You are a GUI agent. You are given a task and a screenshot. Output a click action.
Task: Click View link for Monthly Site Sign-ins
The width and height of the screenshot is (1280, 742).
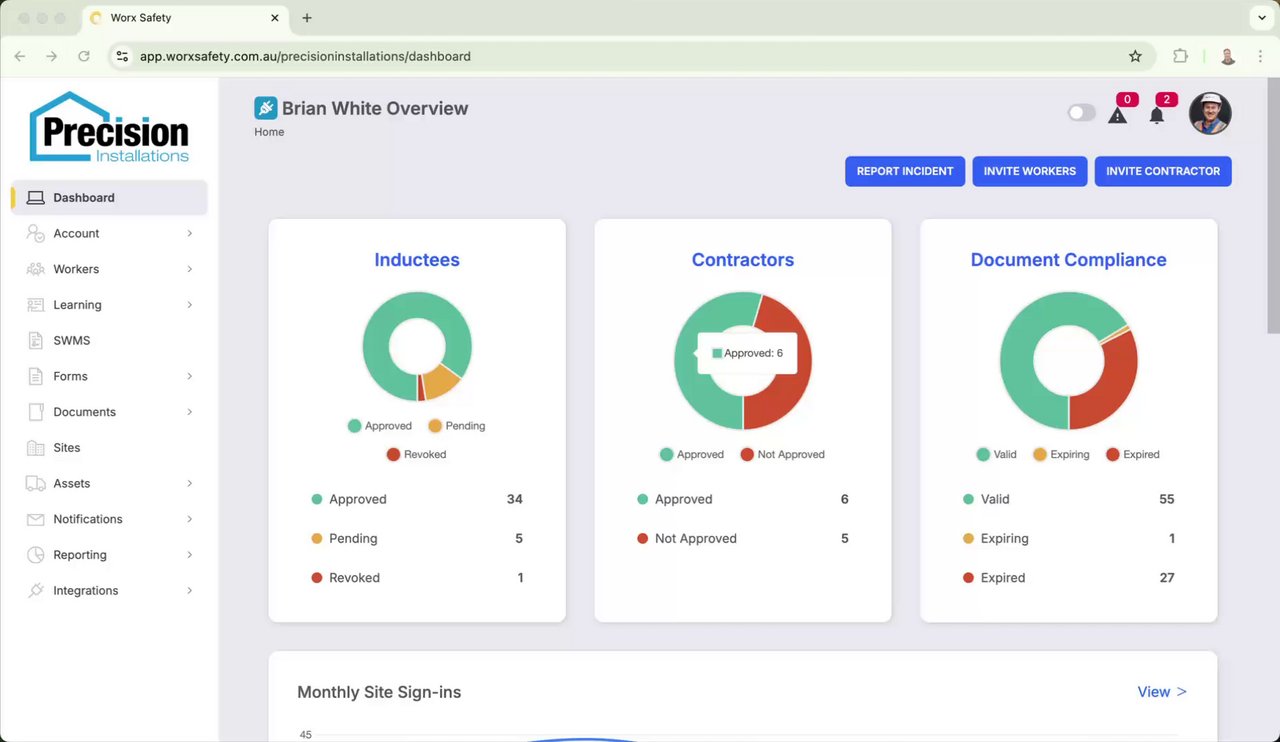[x=1162, y=692]
